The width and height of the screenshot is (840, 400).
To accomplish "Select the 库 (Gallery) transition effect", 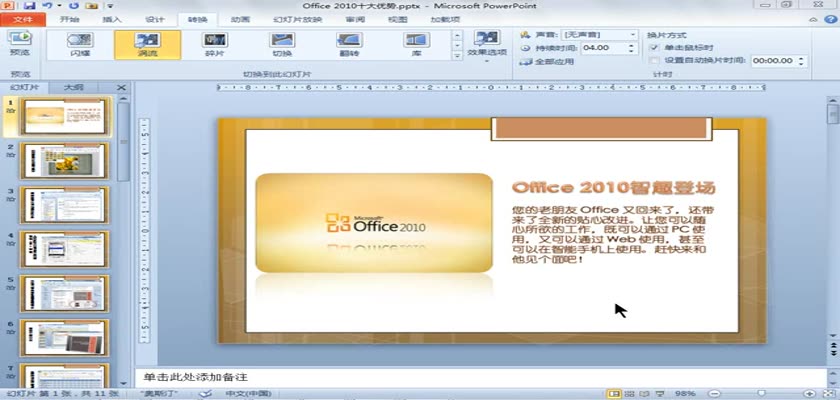I will coord(416,45).
